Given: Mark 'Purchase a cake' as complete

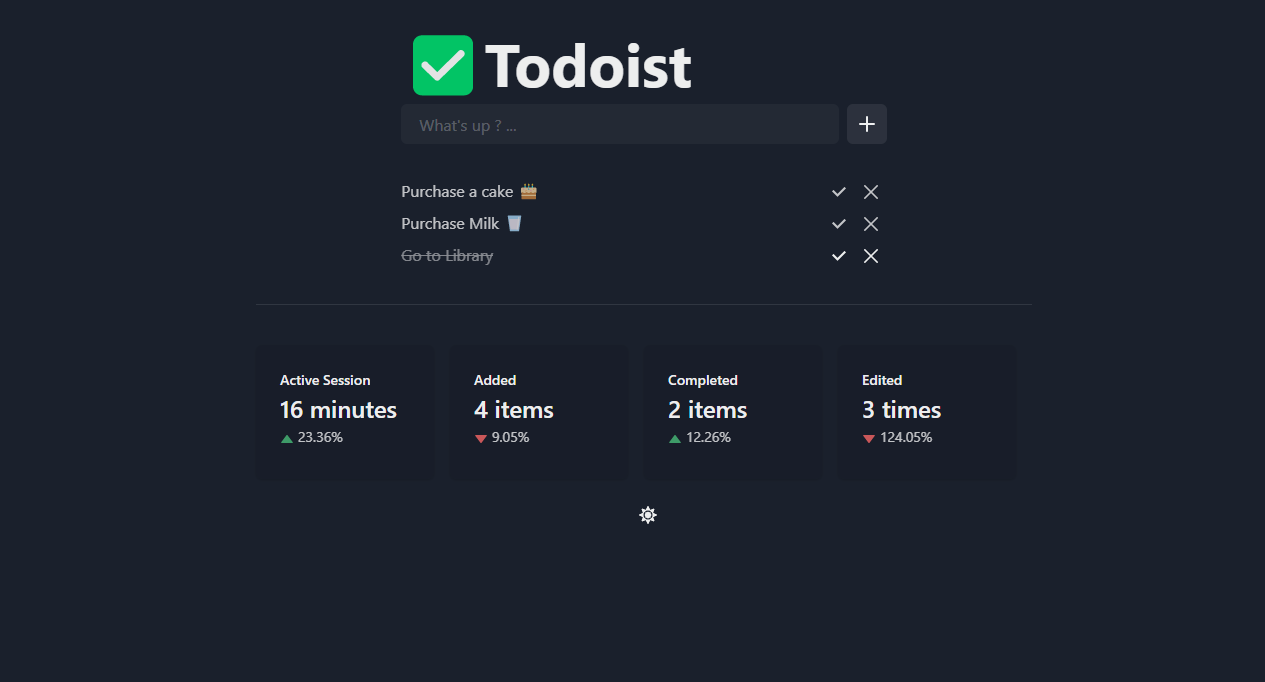Looking at the screenshot, I should tap(839, 192).
